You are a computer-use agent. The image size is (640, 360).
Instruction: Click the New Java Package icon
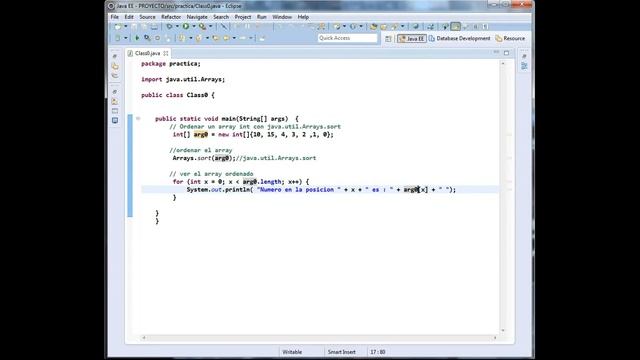click(x=181, y=38)
